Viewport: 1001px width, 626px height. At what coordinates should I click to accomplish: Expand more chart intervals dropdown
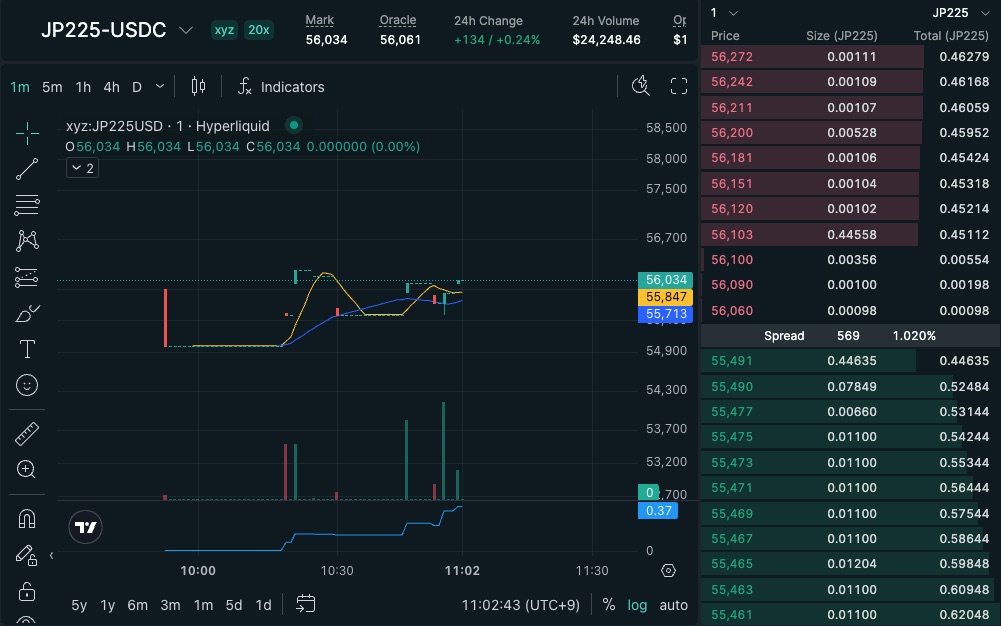point(160,86)
